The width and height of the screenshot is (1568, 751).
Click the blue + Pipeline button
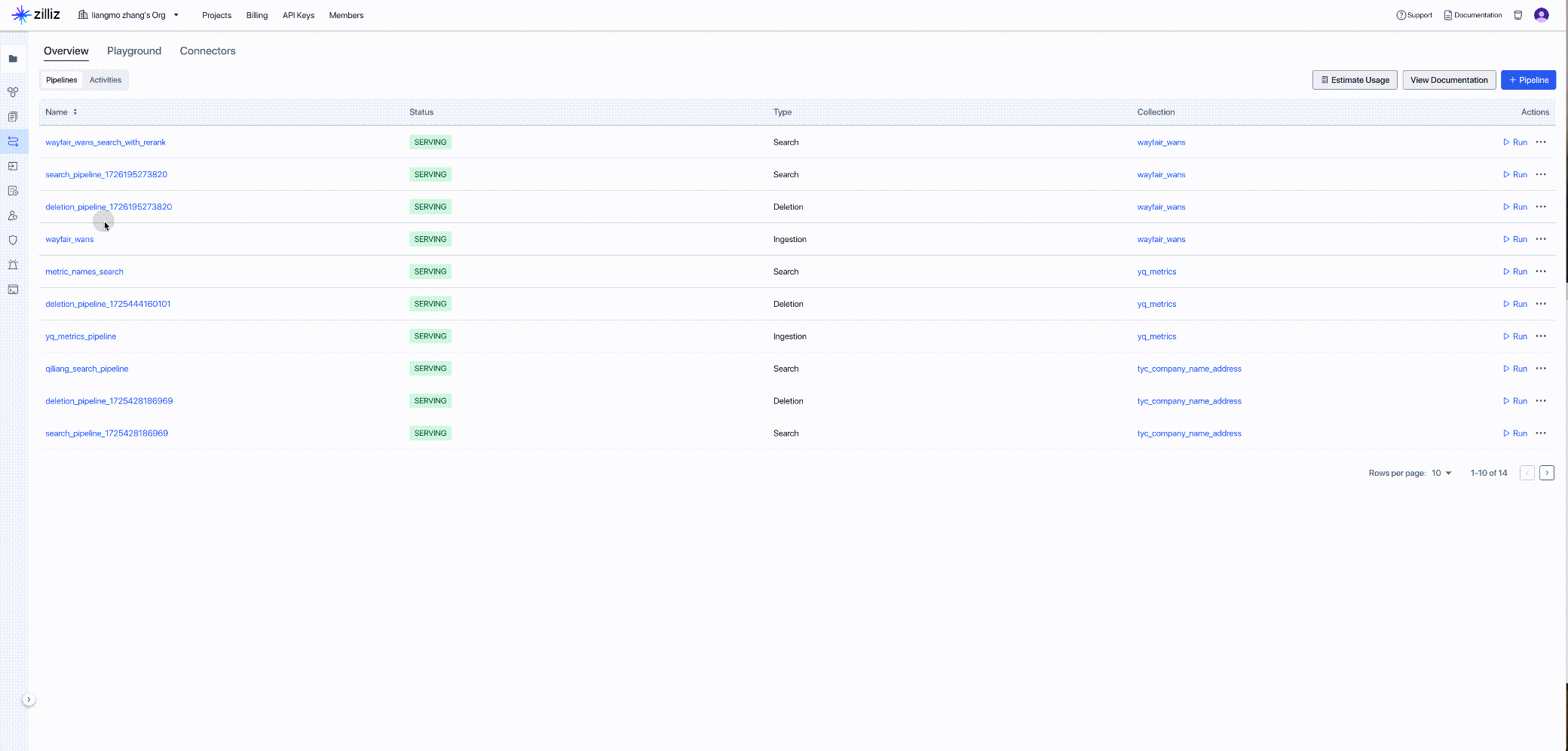click(1528, 80)
